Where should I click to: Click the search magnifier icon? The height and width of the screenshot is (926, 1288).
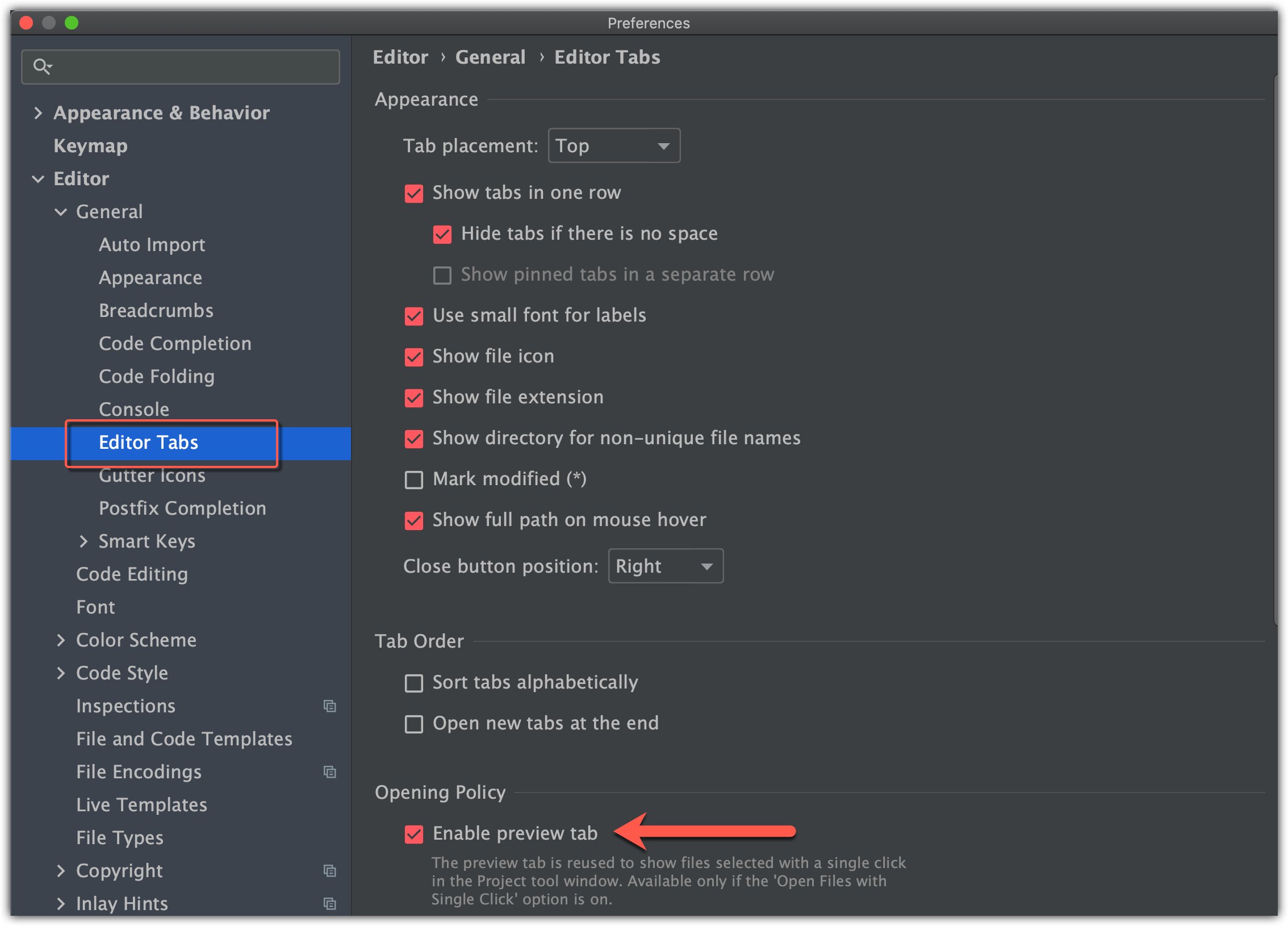tap(42, 66)
